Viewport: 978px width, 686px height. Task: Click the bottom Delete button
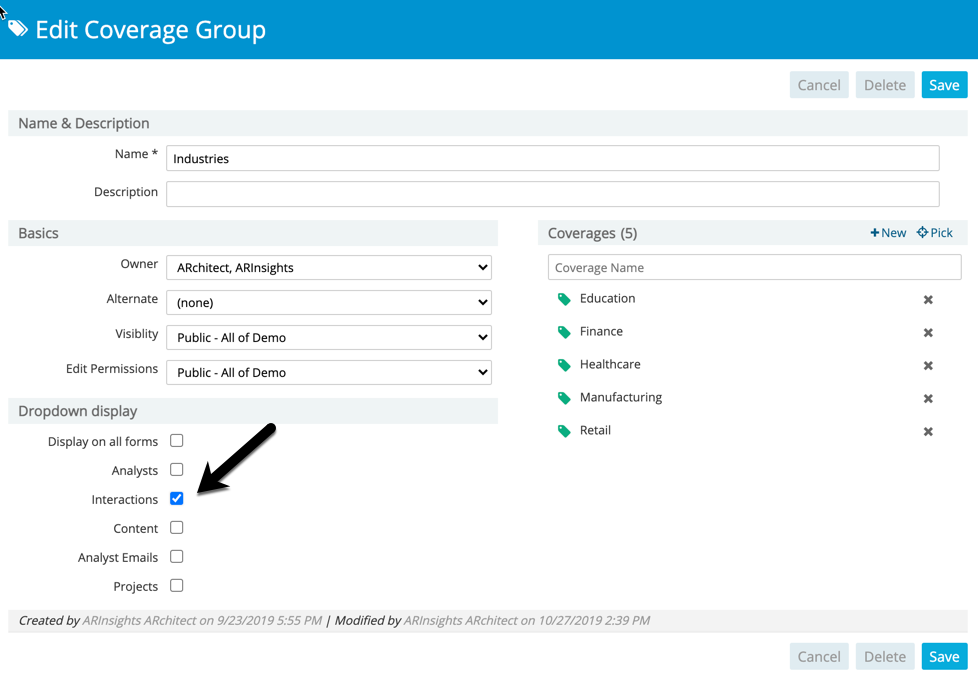coord(885,657)
